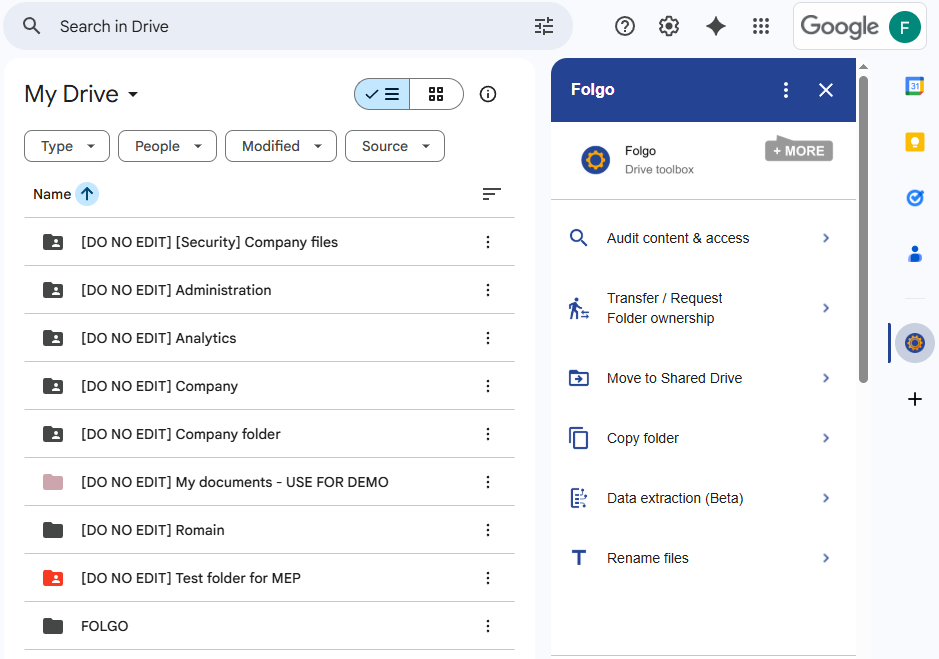
Task: Open Folgo panel three-dot menu
Action: [786, 90]
